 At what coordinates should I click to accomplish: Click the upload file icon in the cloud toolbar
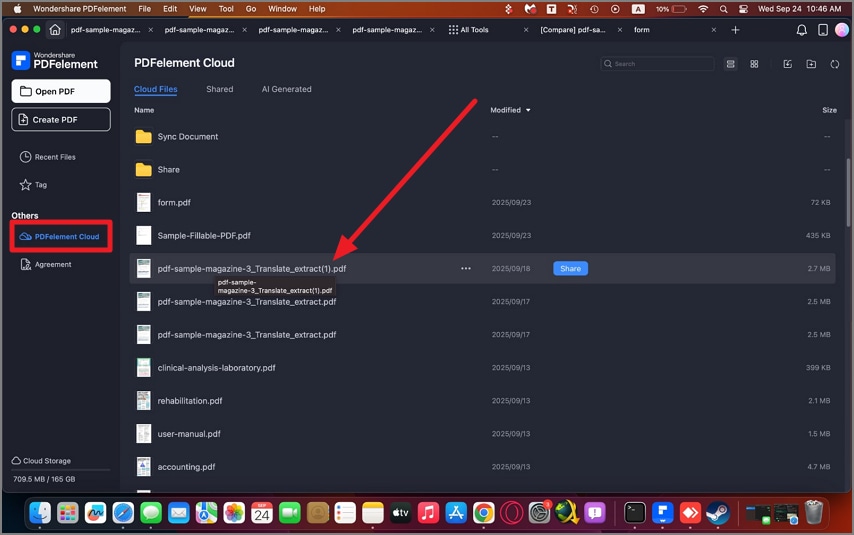[x=788, y=64]
